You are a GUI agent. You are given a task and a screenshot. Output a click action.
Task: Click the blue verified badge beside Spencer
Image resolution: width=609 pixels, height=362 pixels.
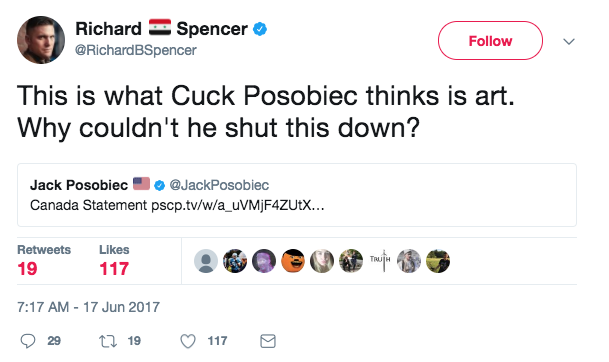260,29
